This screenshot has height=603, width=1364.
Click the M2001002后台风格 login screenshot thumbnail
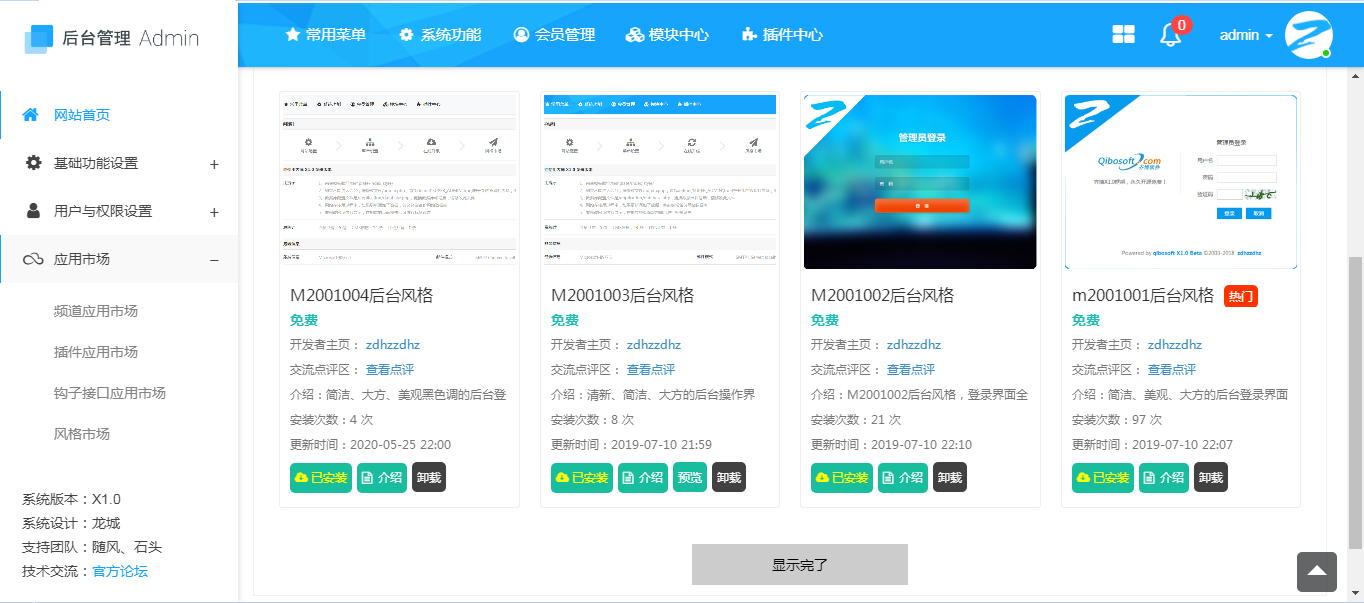point(920,182)
